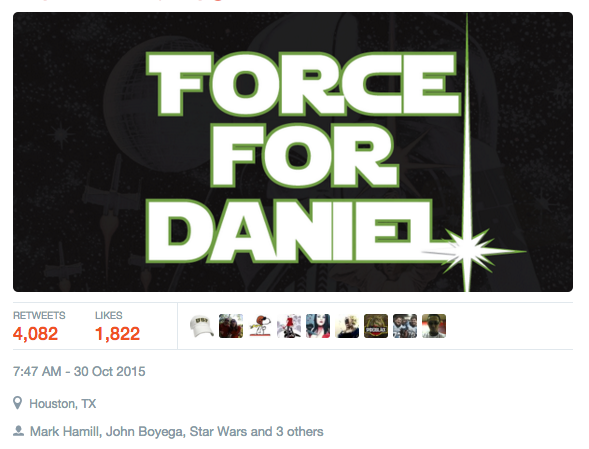Click the blonde person avatar

347,326
